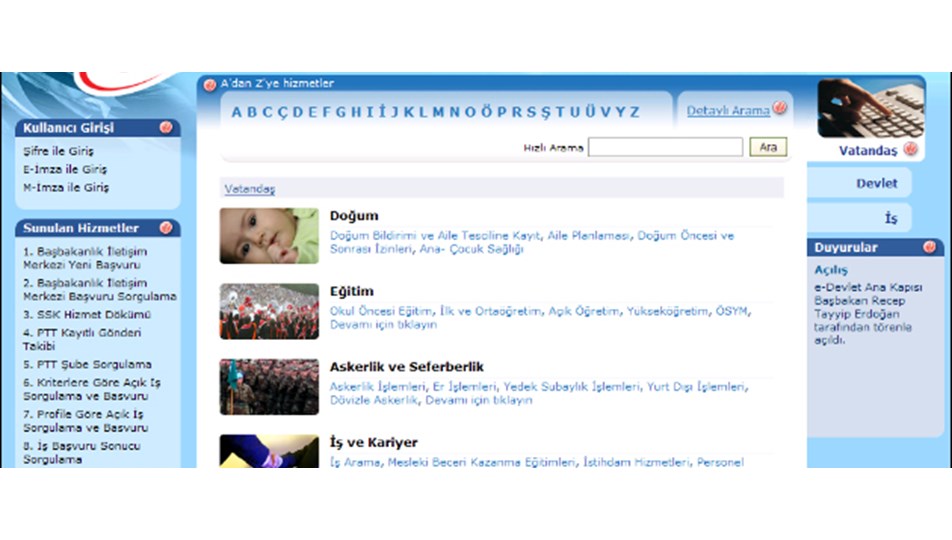Switch to the İş tab
The image size is (952, 540).
click(x=890, y=218)
